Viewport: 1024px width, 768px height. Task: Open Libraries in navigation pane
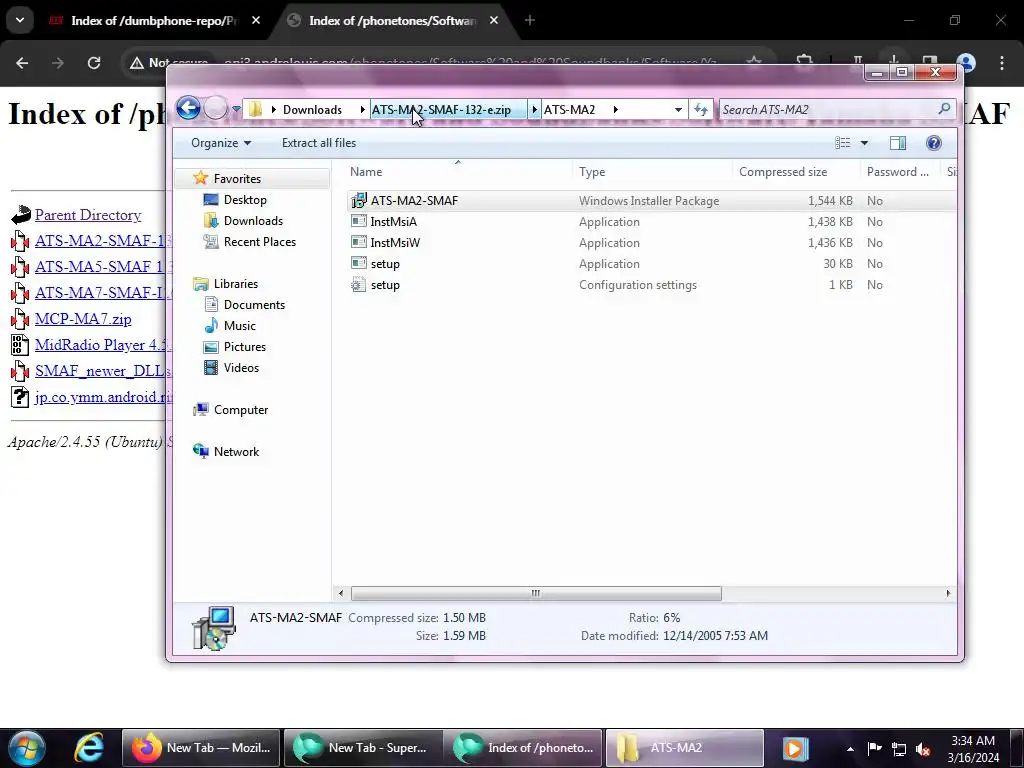tap(236, 283)
